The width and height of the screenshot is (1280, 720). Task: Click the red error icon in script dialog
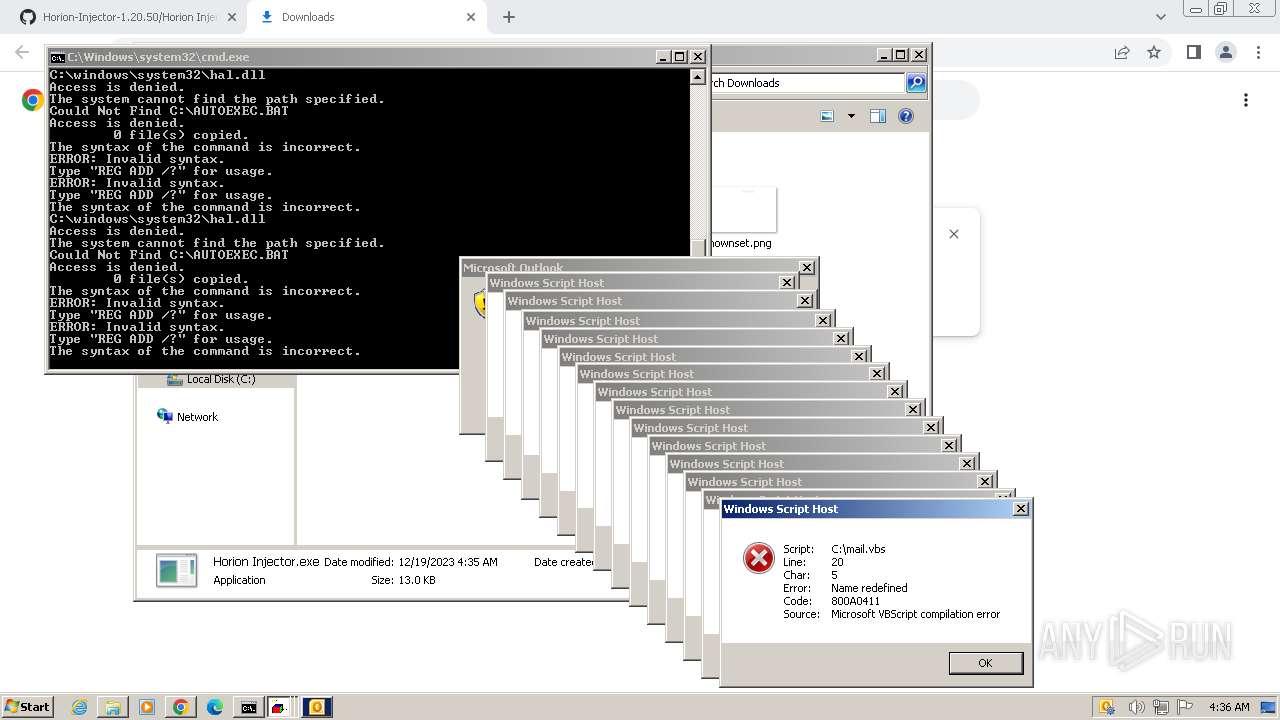(x=759, y=558)
